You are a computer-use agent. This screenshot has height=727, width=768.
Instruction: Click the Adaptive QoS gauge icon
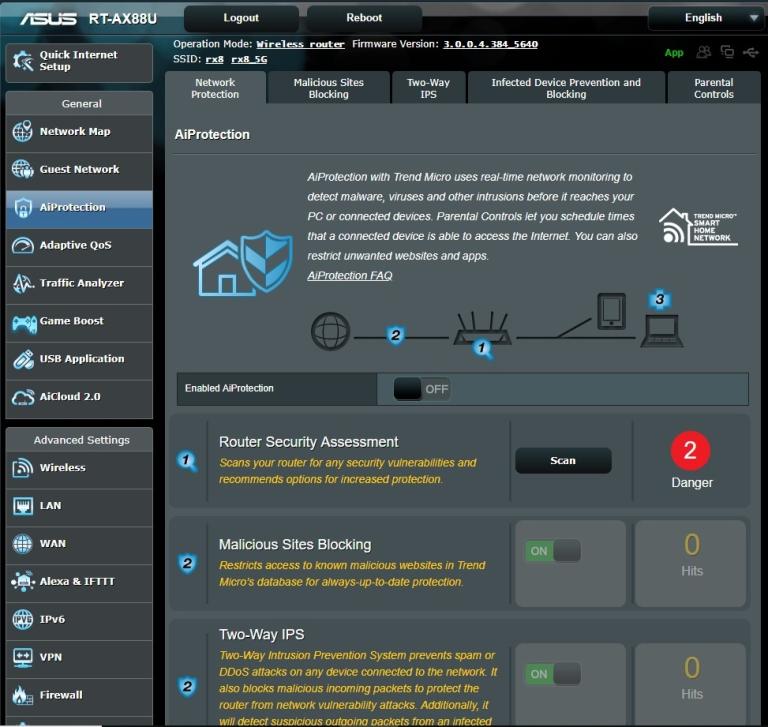23,245
